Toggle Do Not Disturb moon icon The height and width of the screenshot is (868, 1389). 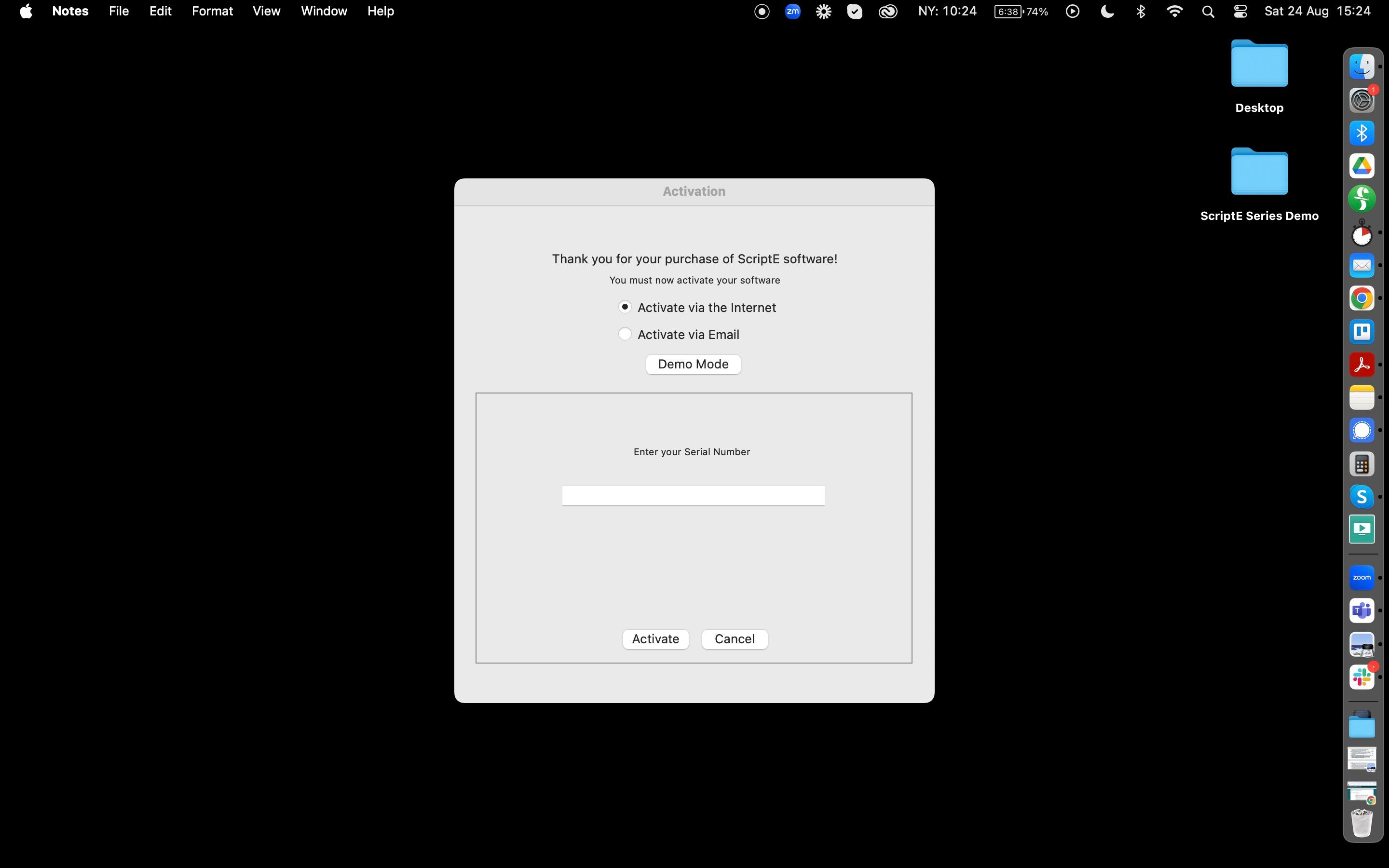click(x=1107, y=11)
